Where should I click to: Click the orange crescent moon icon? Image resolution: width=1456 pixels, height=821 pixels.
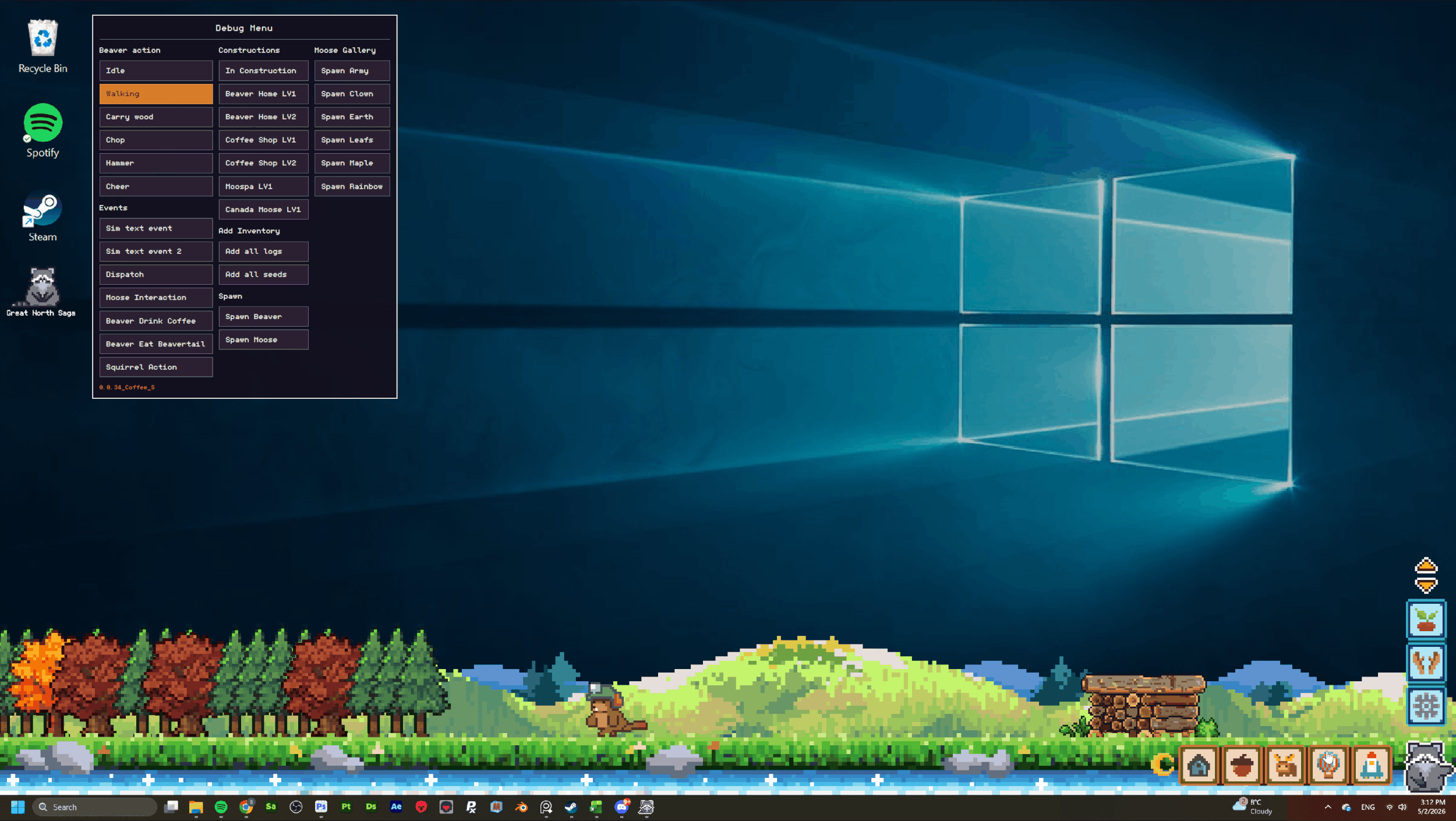coord(1162,765)
